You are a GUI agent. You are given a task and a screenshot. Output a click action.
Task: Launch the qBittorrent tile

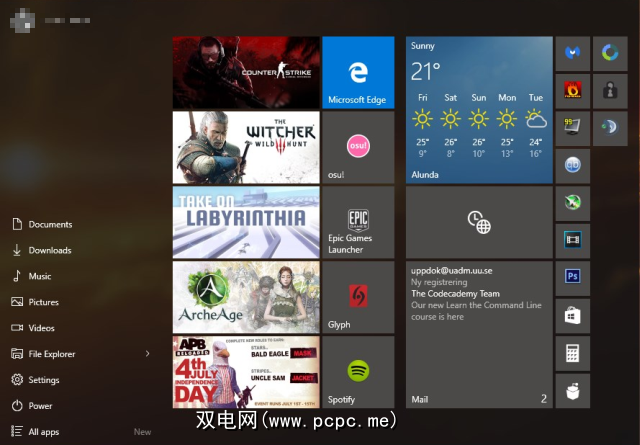(x=573, y=166)
